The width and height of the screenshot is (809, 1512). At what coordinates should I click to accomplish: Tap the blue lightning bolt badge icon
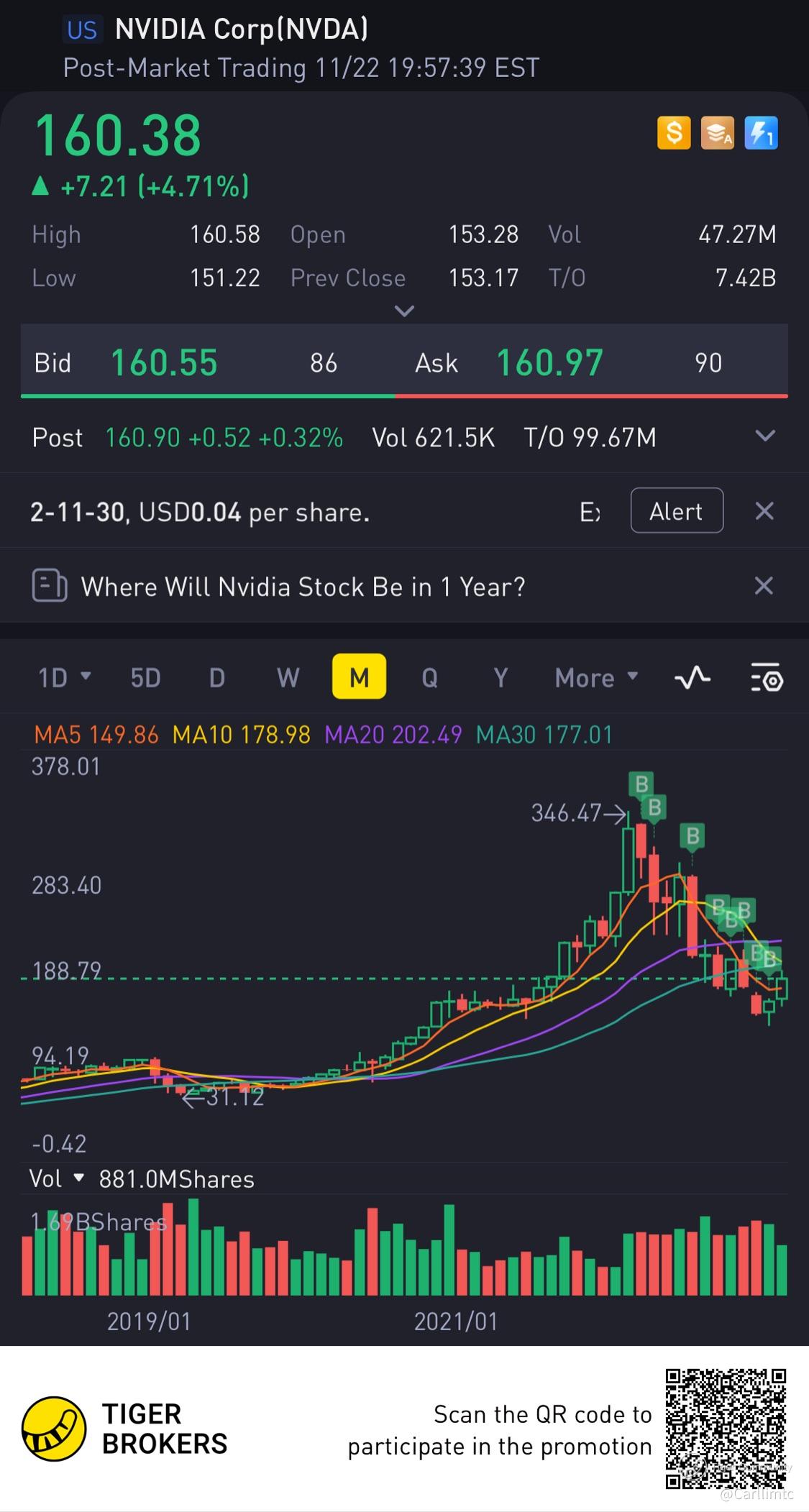(x=761, y=133)
